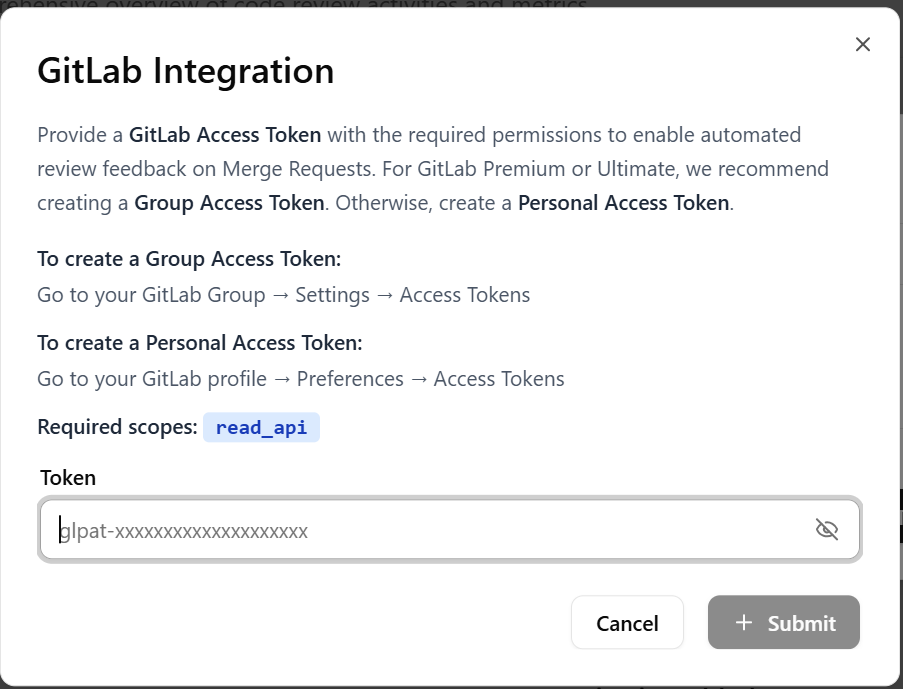The width and height of the screenshot is (903, 689).
Task: Cancel the GitLab integration setup
Action: point(627,623)
